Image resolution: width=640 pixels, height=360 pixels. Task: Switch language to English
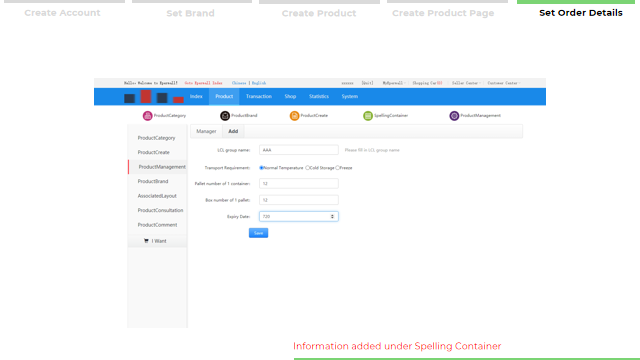pyautogui.click(x=259, y=83)
